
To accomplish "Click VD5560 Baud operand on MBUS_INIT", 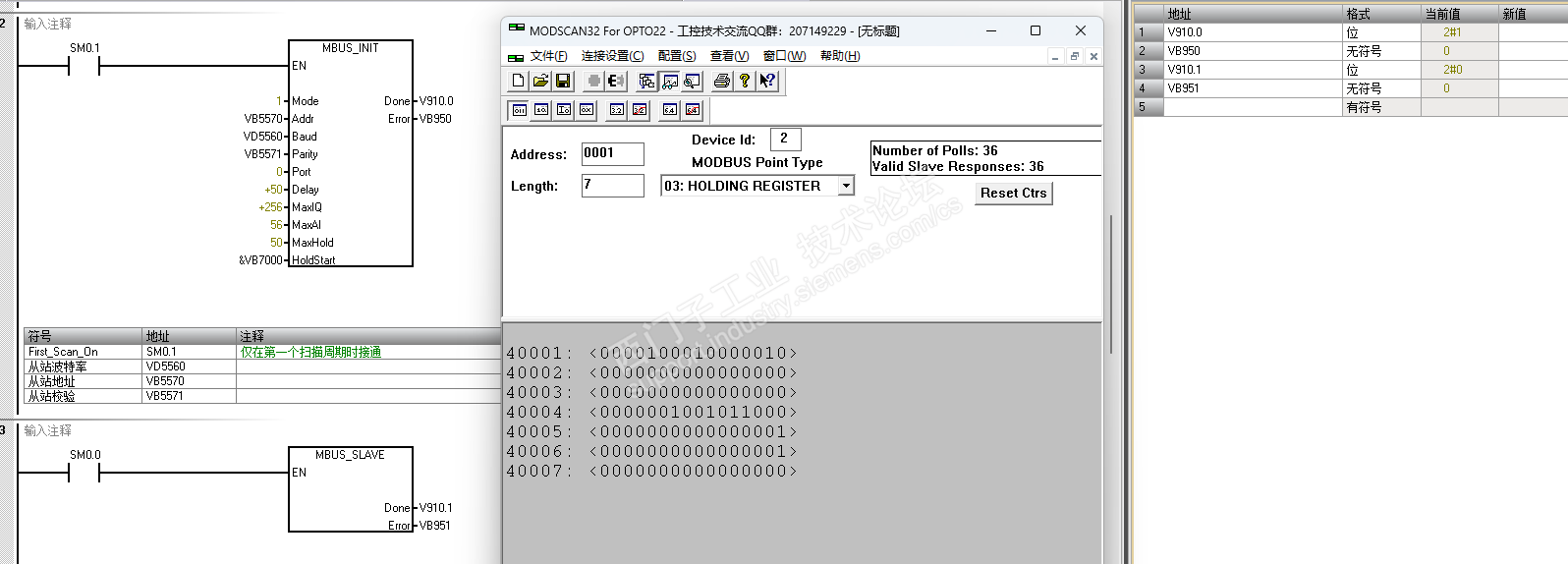I will coord(263,137).
